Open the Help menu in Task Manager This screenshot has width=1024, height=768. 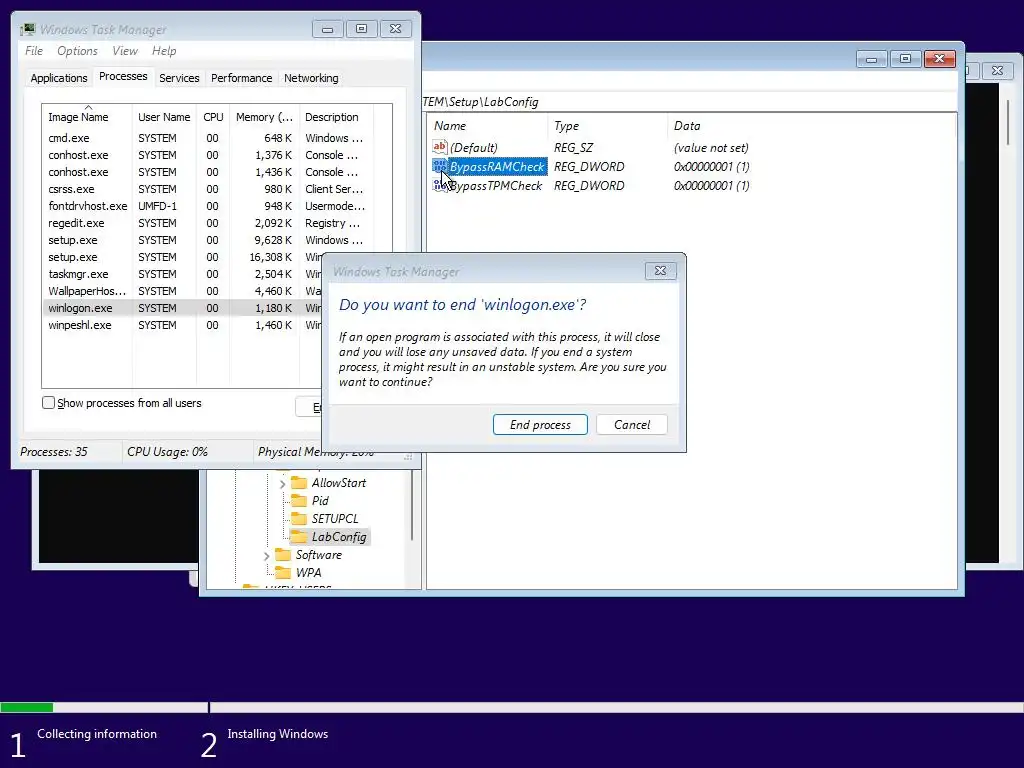164,51
